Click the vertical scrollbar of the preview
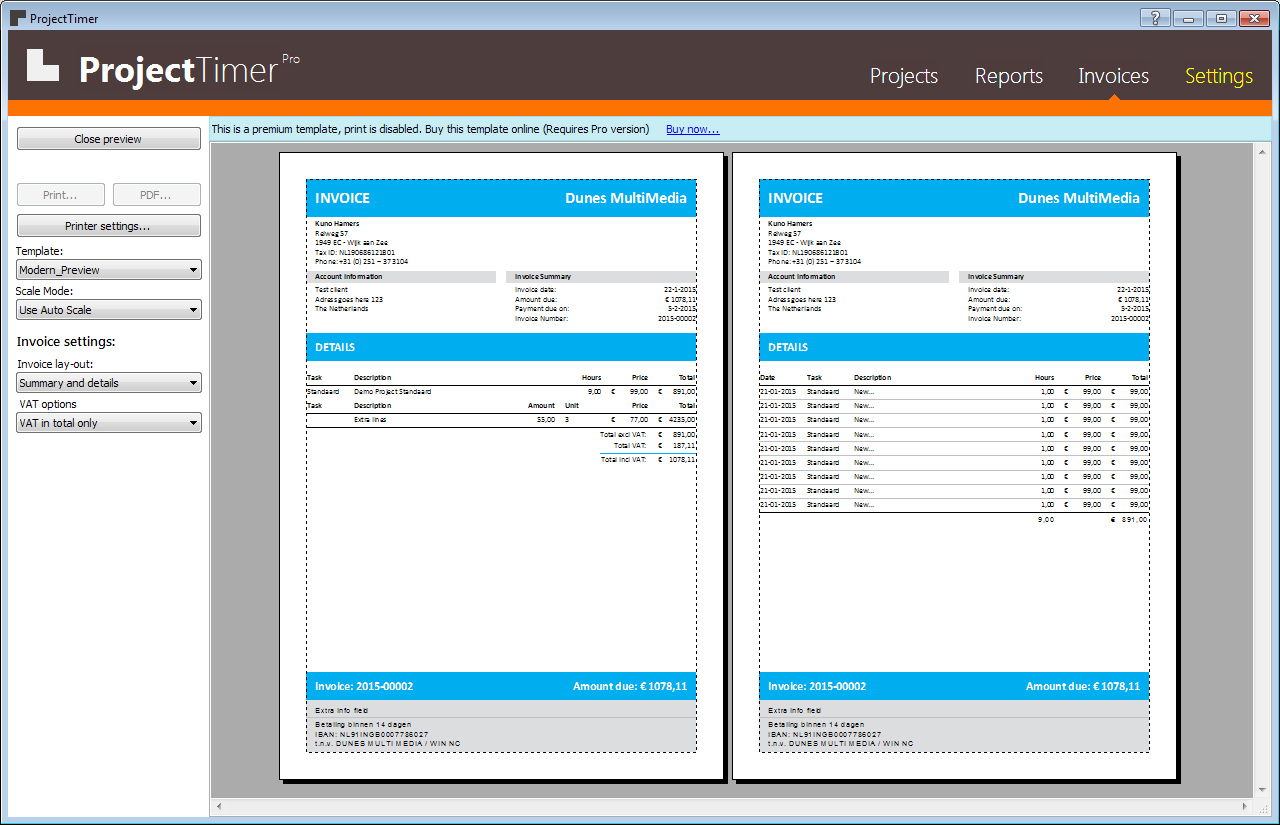Screen dimensions: 1280x825 point(1262,470)
